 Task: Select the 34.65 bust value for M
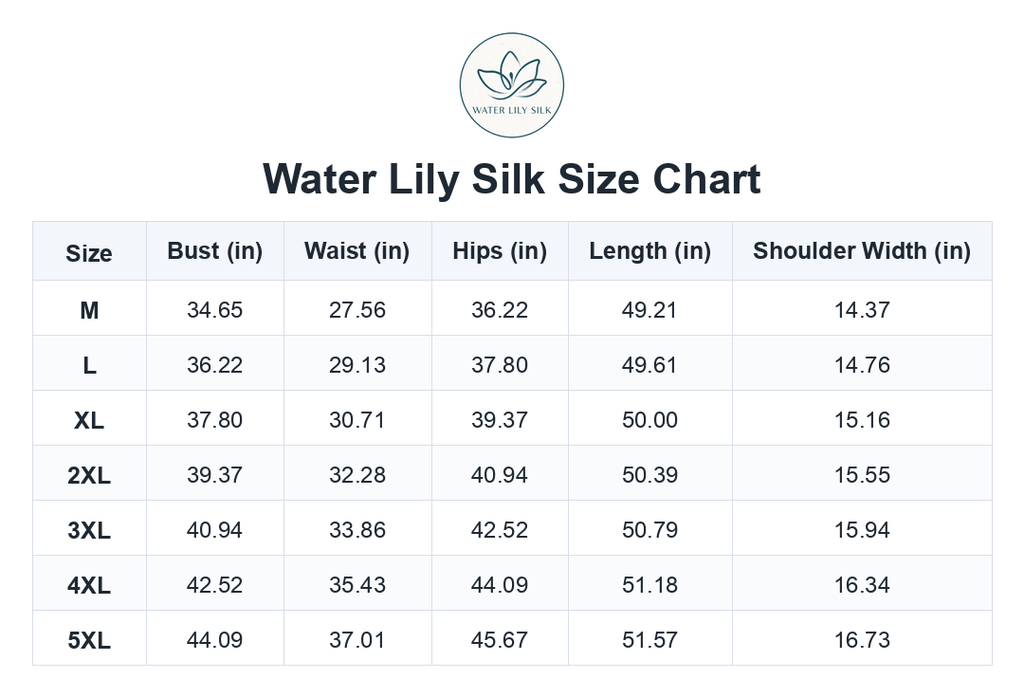pos(215,310)
